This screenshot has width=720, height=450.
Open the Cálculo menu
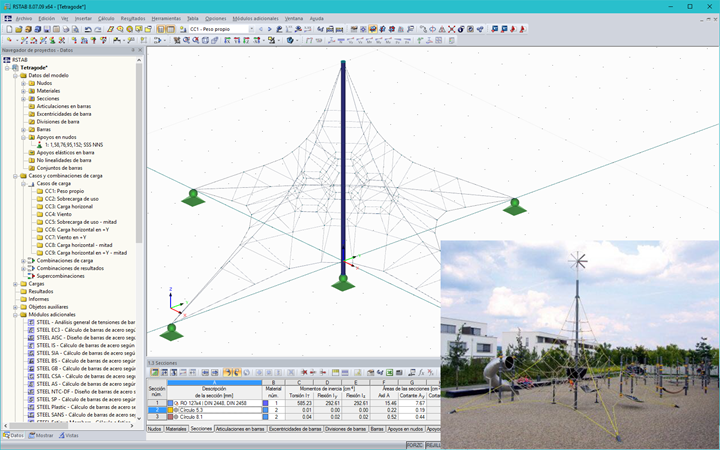coord(106,18)
